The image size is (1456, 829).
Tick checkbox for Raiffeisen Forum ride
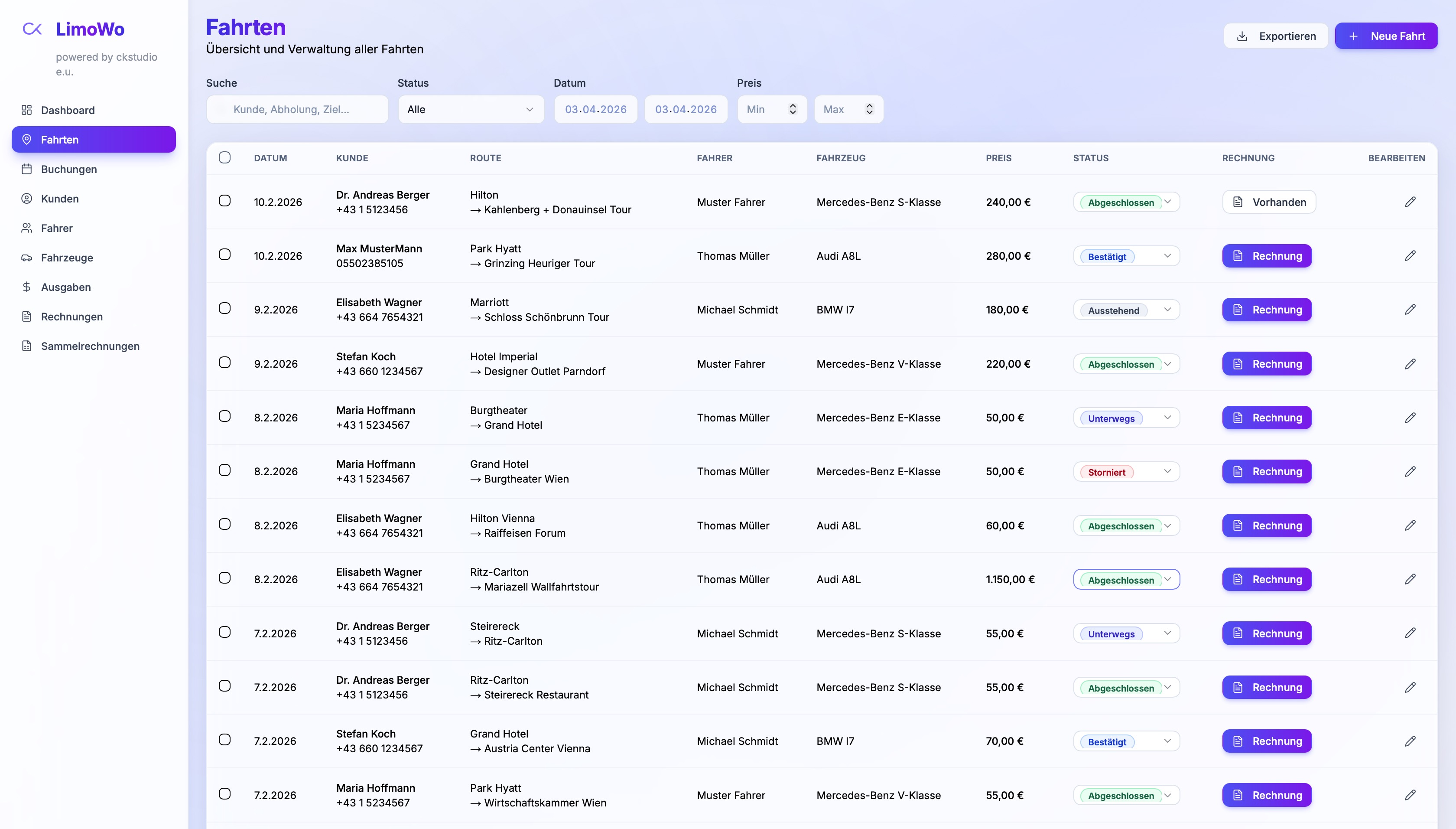(225, 524)
